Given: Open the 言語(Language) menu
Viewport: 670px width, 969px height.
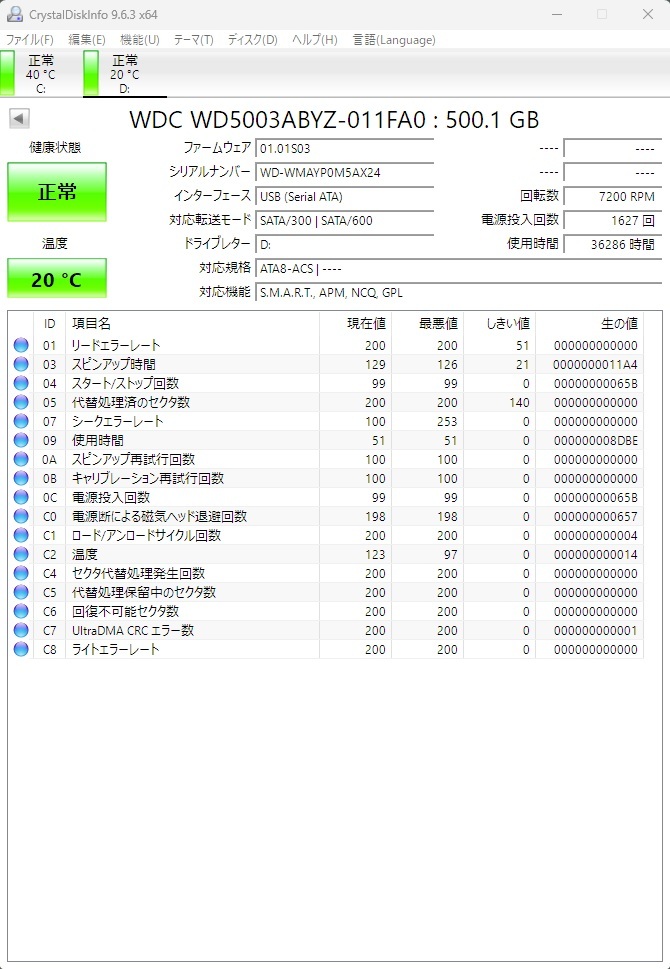Looking at the screenshot, I should 394,40.
